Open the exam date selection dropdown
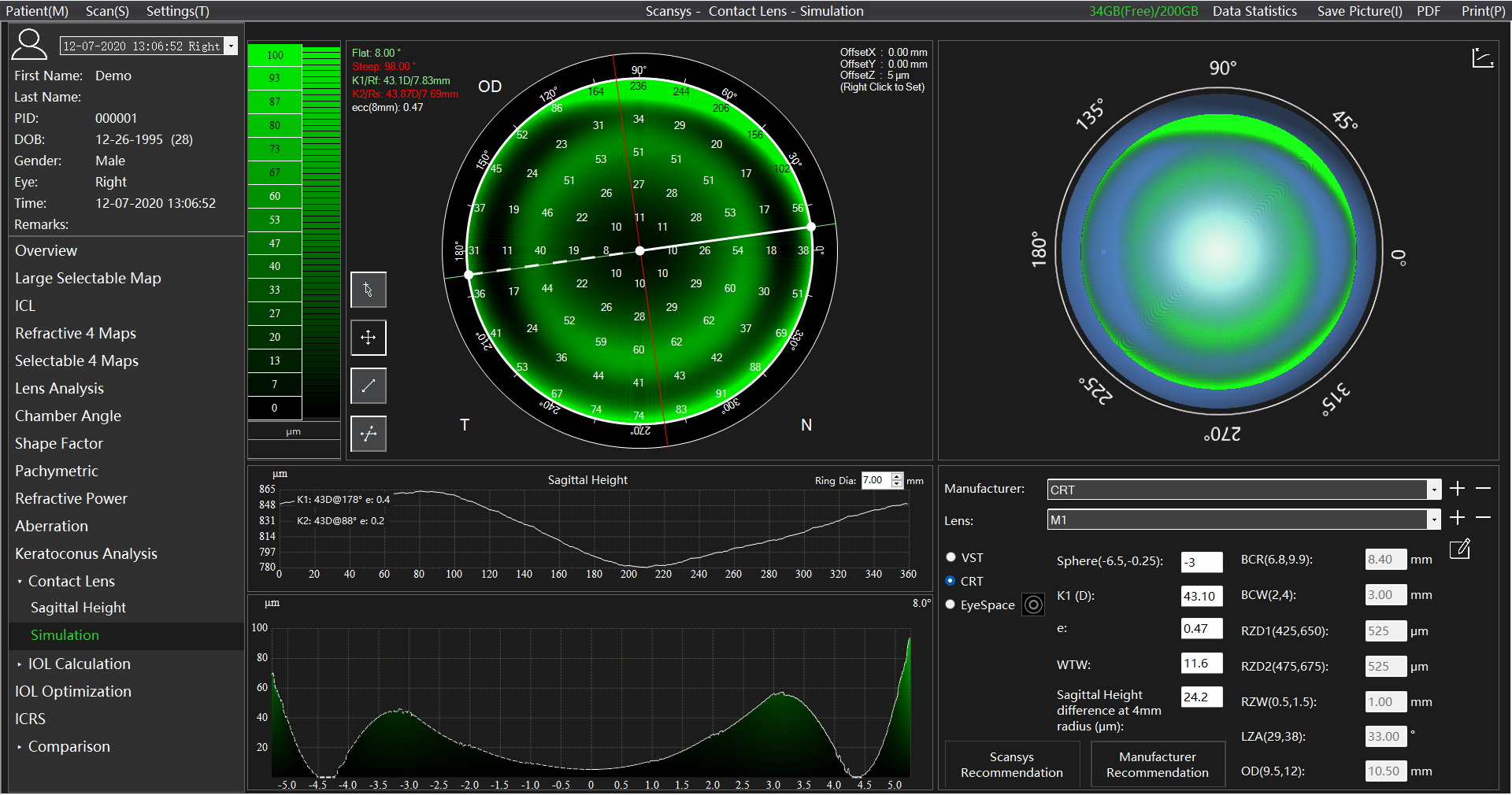Viewport: 1512px width, 795px height. coord(231,46)
